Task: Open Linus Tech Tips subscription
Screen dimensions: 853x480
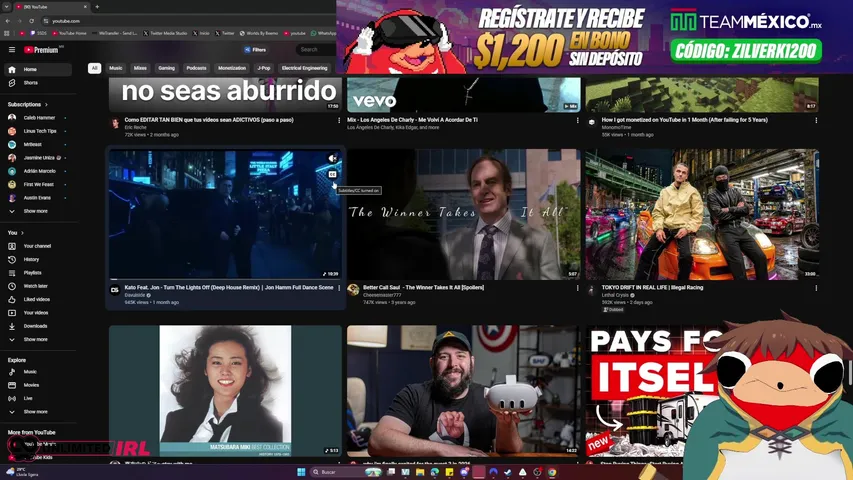Action: (x=38, y=131)
